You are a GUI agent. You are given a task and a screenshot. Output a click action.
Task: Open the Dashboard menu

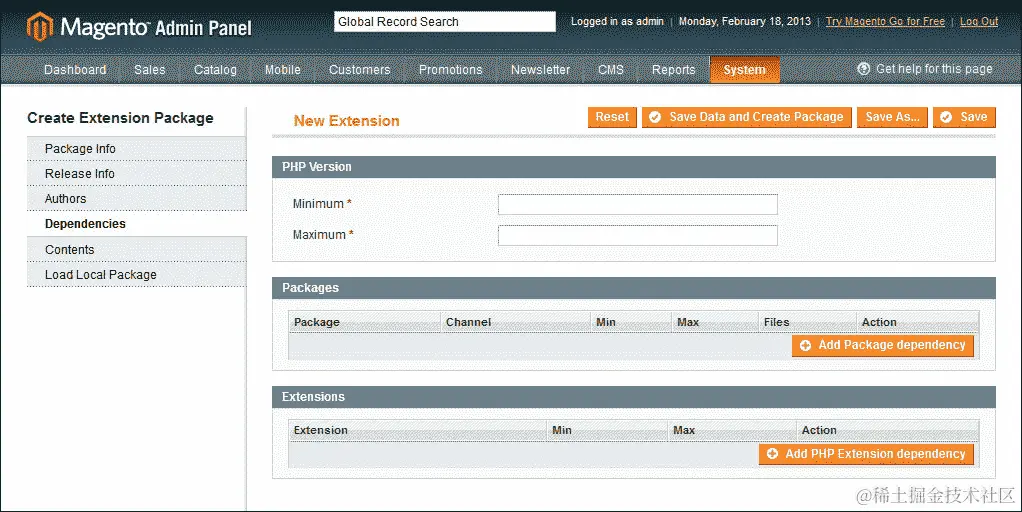coord(75,70)
